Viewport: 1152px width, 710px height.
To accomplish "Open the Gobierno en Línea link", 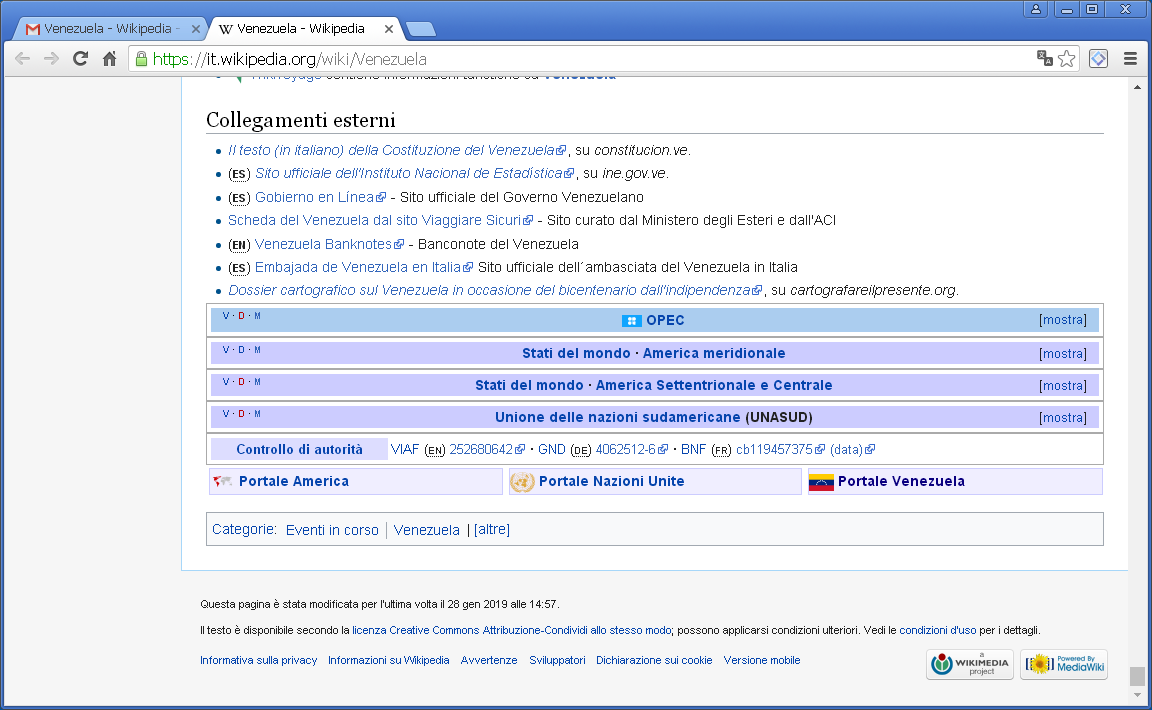I will 314,197.
